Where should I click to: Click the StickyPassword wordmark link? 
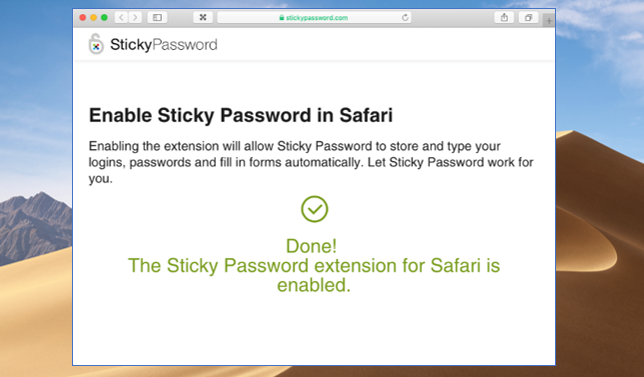click(163, 45)
